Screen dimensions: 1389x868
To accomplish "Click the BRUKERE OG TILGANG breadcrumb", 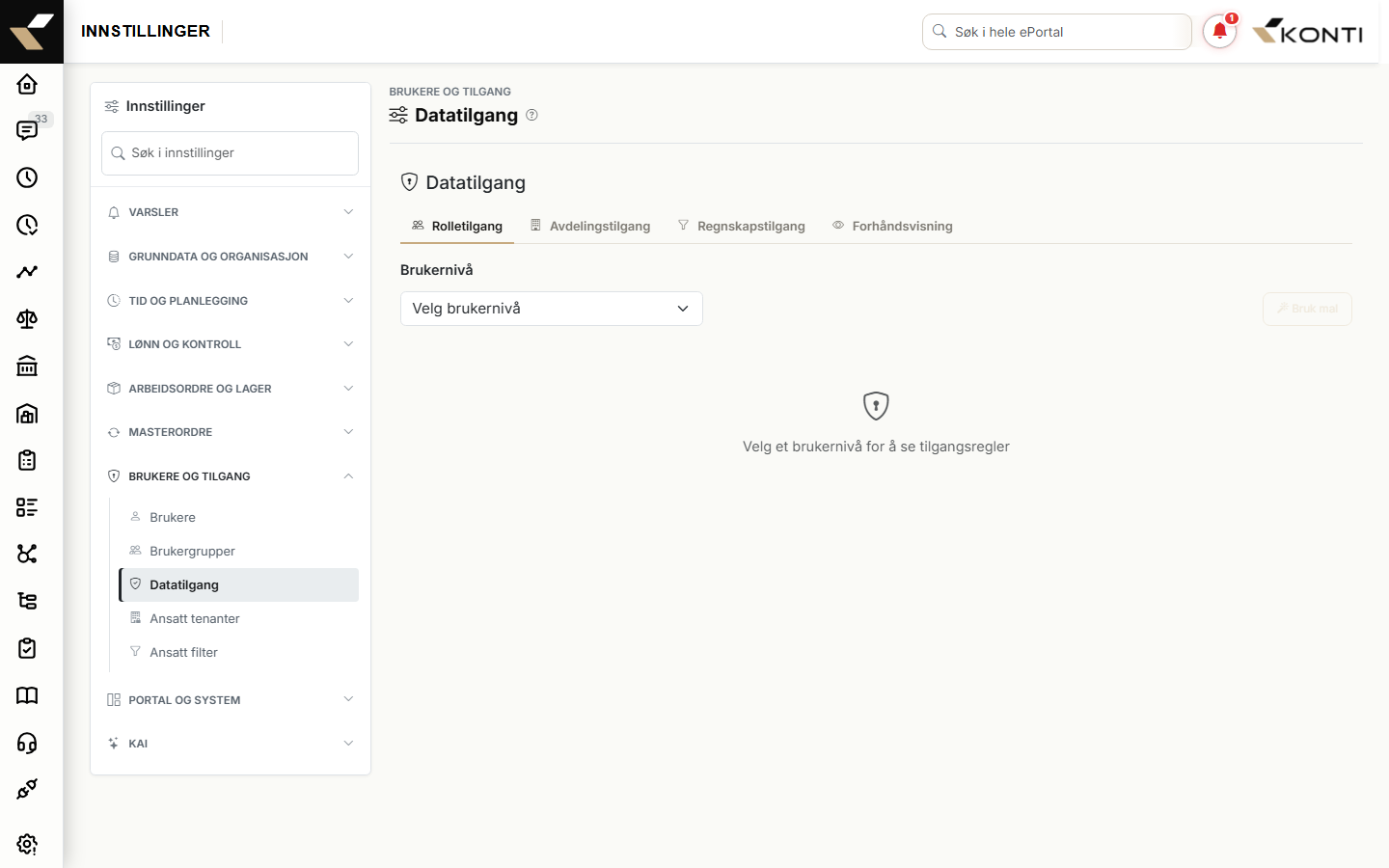I will point(450,92).
